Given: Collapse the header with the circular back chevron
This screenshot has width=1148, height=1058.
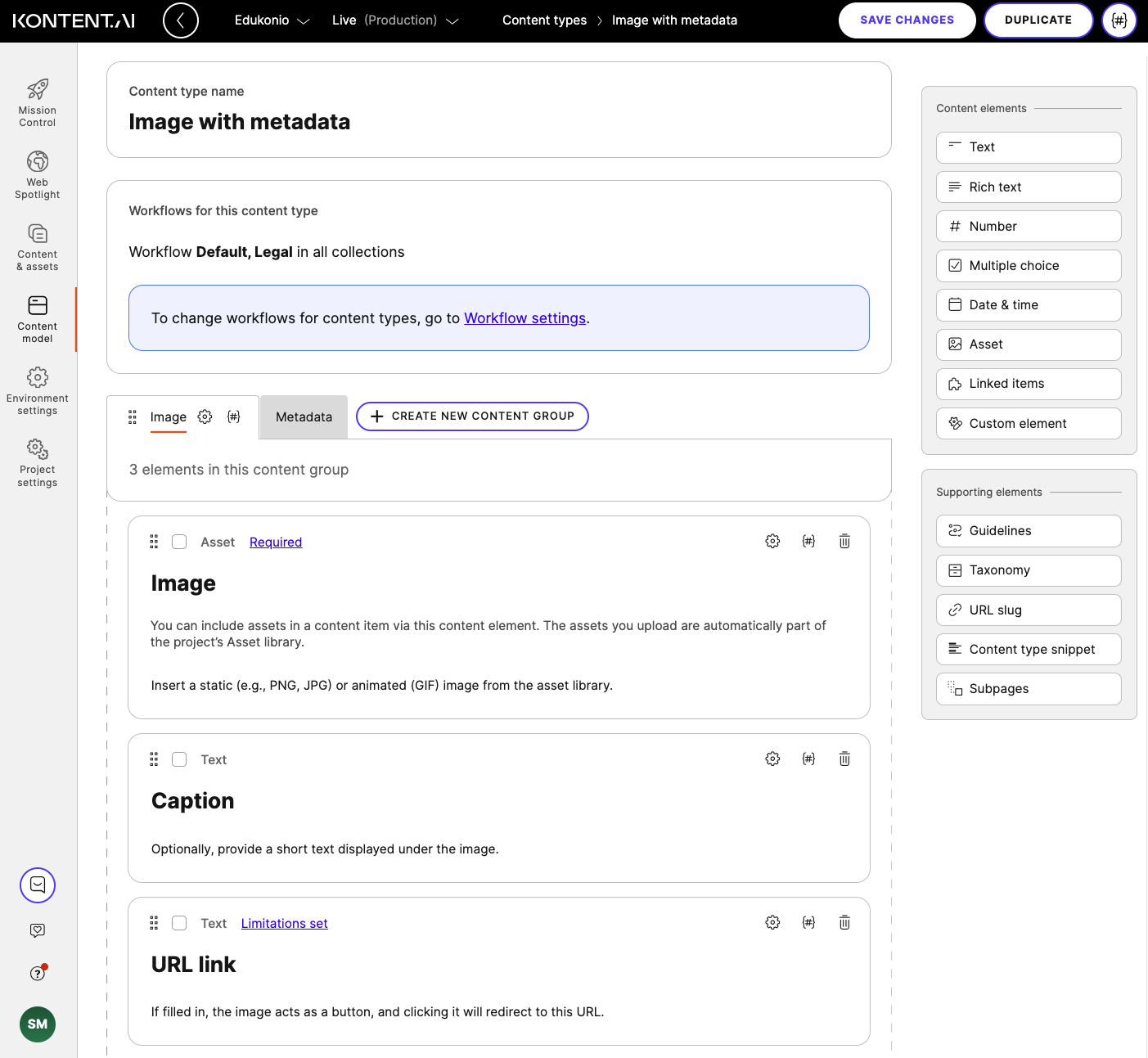Looking at the screenshot, I should (x=181, y=20).
